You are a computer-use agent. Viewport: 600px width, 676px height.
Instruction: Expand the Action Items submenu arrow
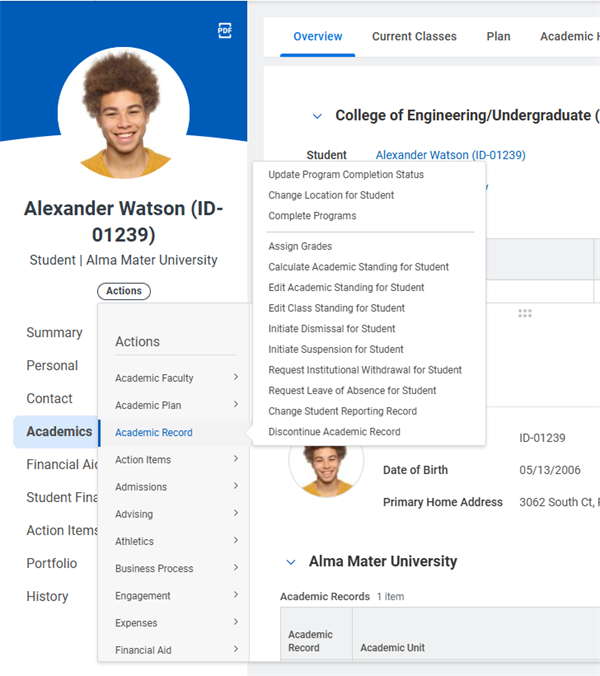[x=236, y=458]
